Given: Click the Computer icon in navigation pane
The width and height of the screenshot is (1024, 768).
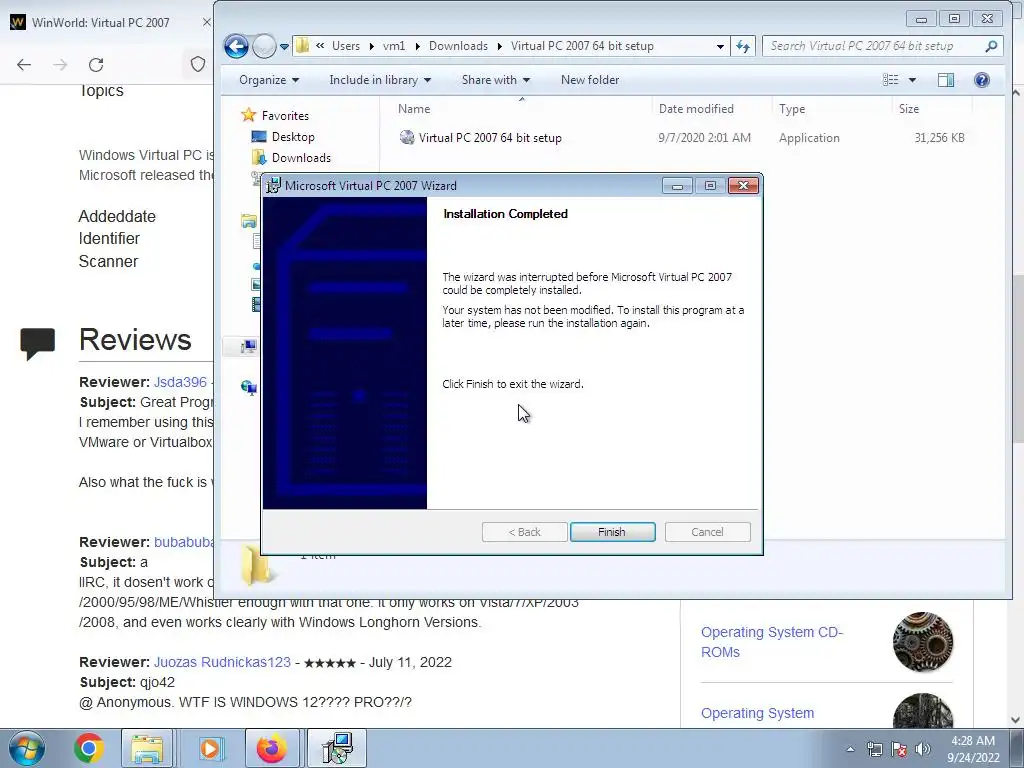Looking at the screenshot, I should (x=248, y=346).
